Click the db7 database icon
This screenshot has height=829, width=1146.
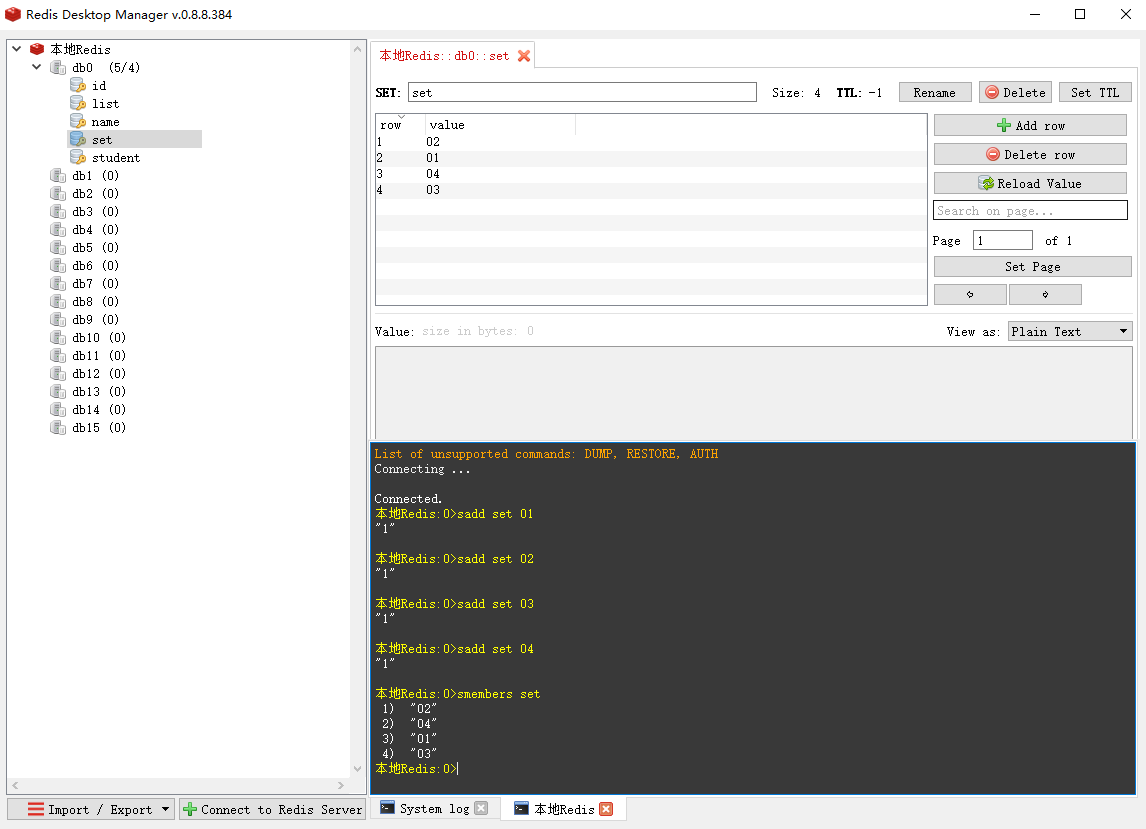coord(58,284)
